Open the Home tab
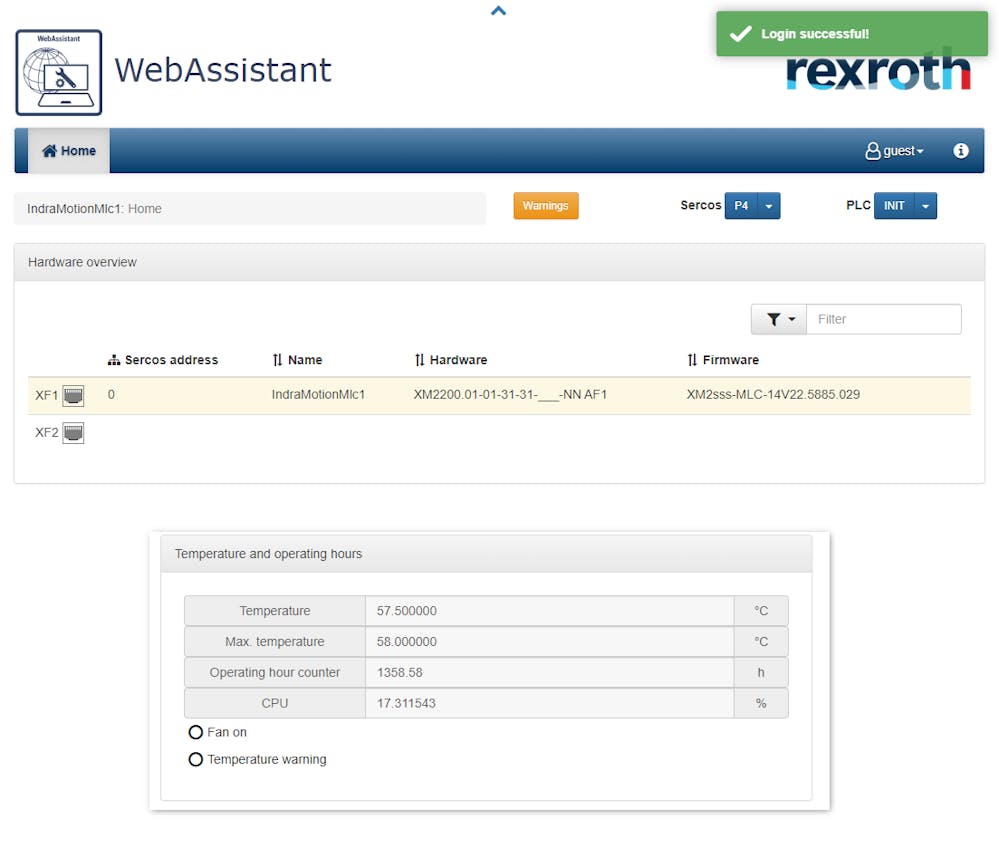This screenshot has height=848, width=999. [69, 151]
